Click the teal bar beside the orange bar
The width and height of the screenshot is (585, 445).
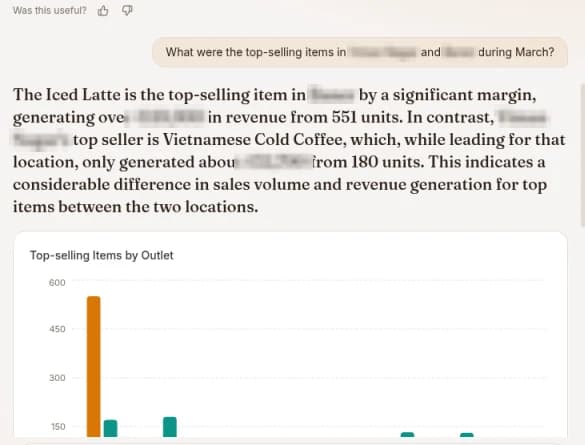(110, 429)
